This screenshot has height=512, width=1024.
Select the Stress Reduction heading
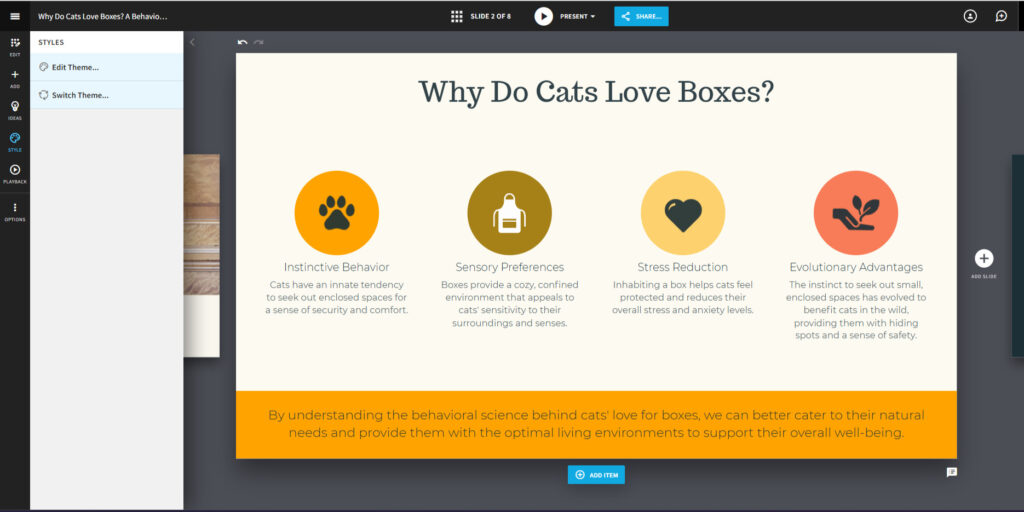[682, 267]
